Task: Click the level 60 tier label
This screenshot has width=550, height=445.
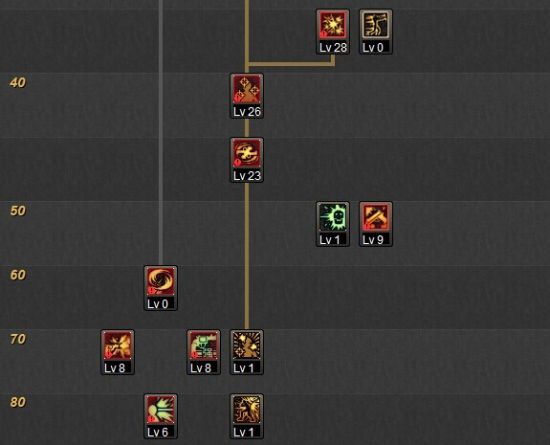Action: click(x=18, y=275)
